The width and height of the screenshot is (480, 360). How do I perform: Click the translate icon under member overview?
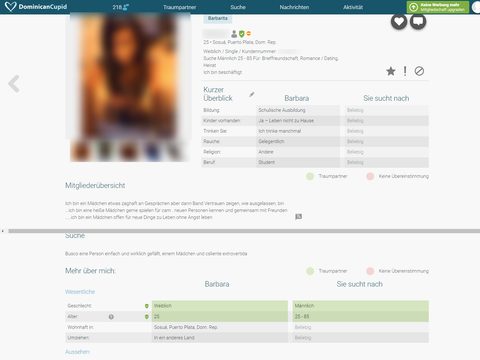[299, 217]
